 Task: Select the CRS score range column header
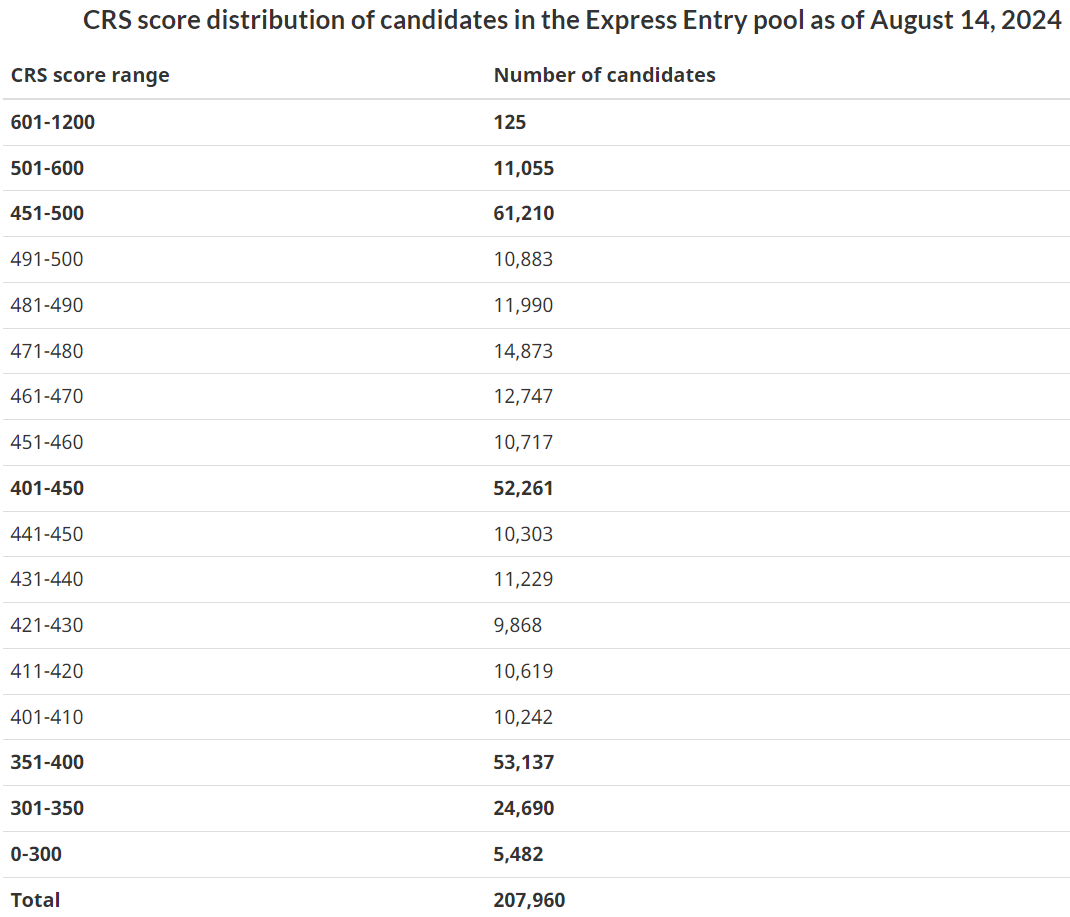click(90, 75)
